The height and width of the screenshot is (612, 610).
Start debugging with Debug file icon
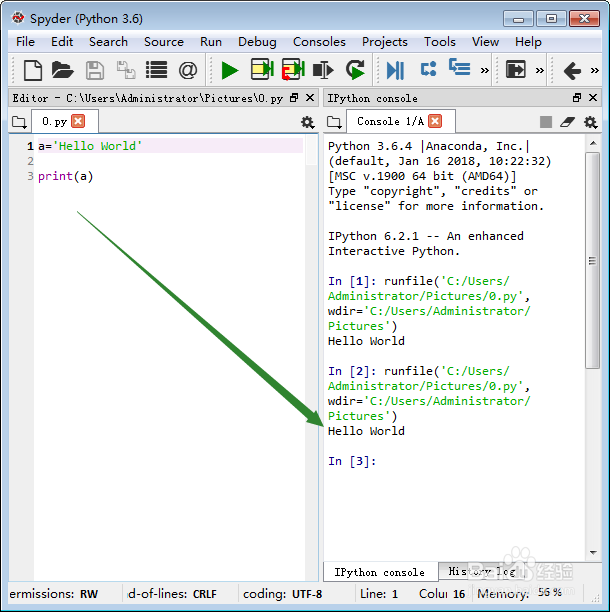coord(395,71)
